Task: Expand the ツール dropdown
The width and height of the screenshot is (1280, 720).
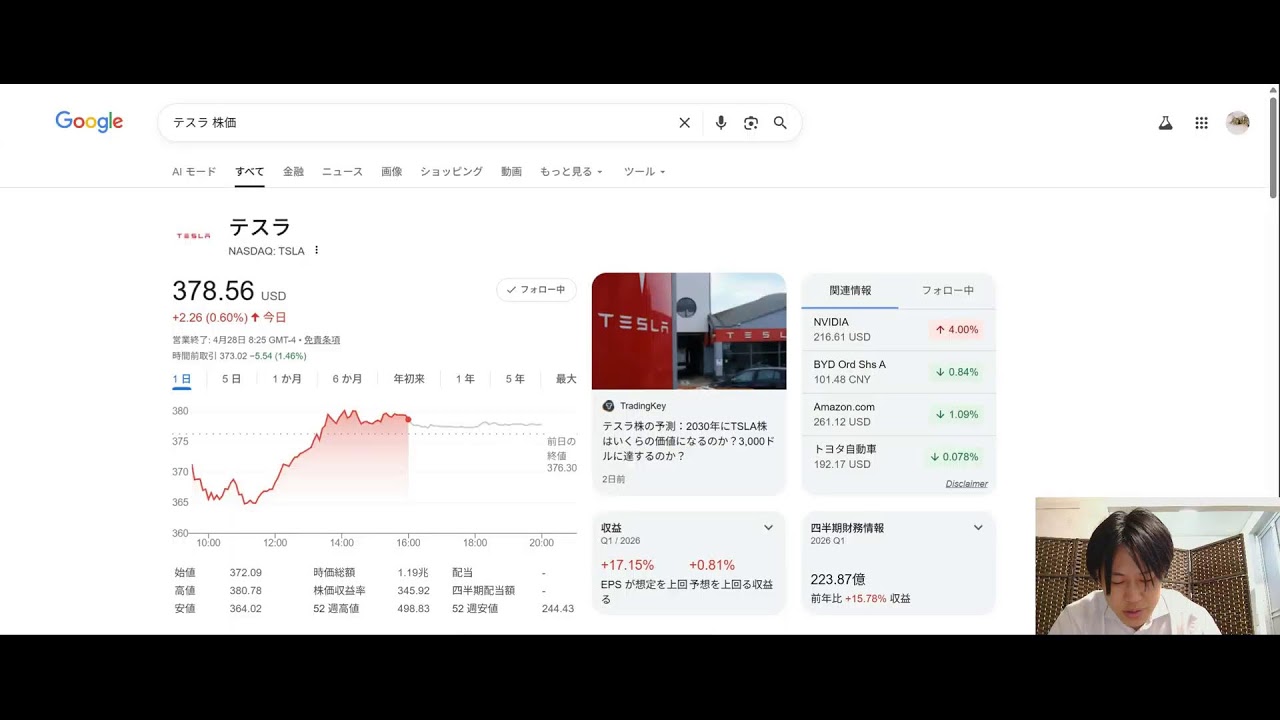Action: pos(644,172)
